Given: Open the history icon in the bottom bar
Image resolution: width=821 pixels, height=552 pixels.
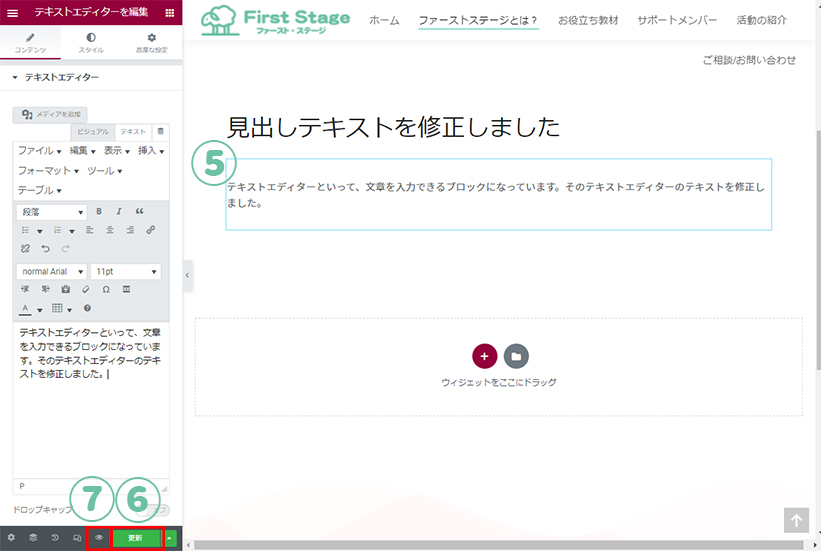Looking at the screenshot, I should coord(55,538).
